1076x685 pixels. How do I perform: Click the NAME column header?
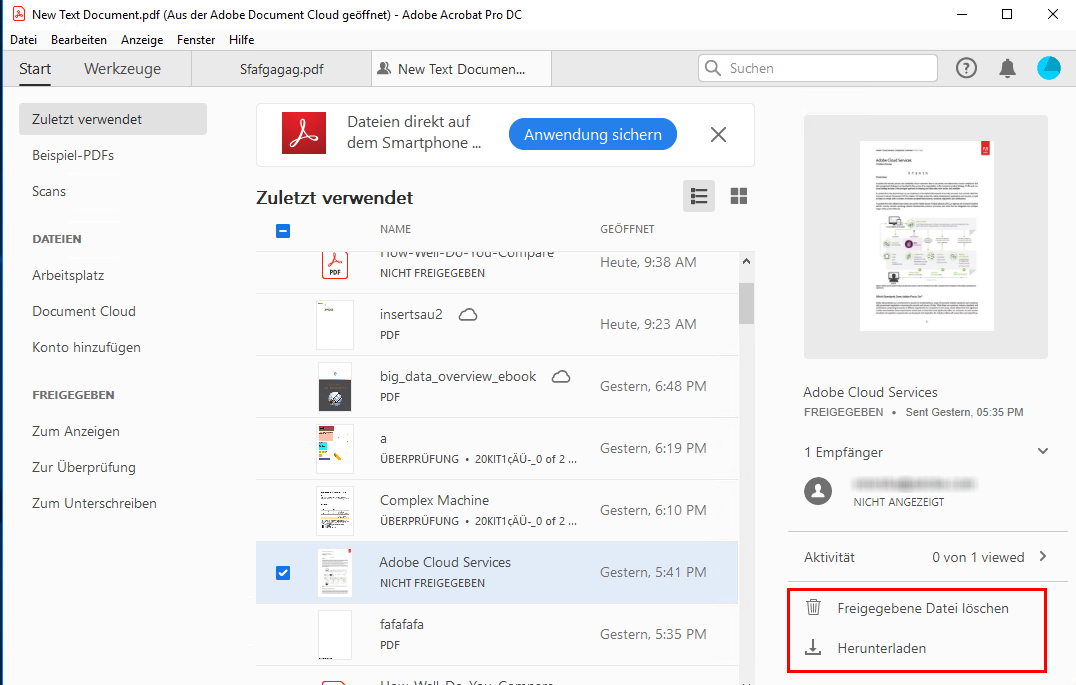click(x=395, y=229)
